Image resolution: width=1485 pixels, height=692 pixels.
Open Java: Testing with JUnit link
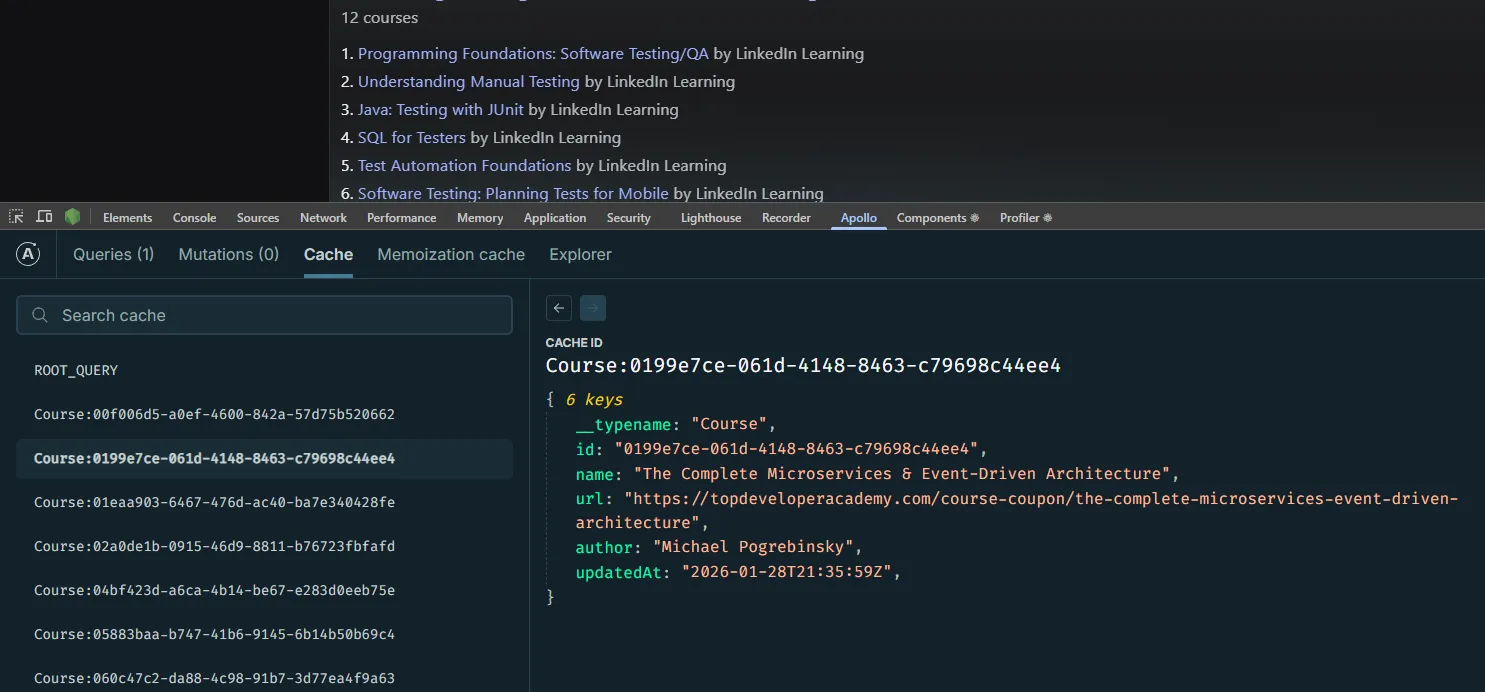(441, 110)
